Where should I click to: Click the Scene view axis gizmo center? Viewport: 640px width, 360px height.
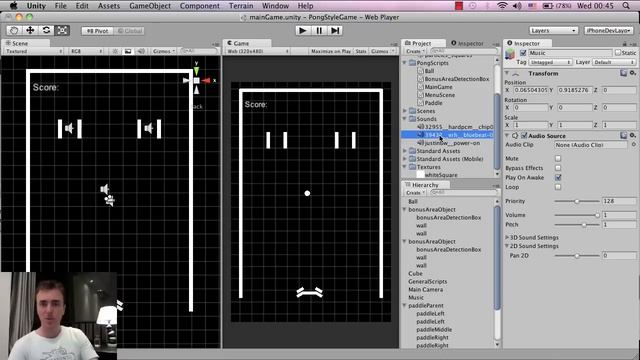click(x=197, y=81)
